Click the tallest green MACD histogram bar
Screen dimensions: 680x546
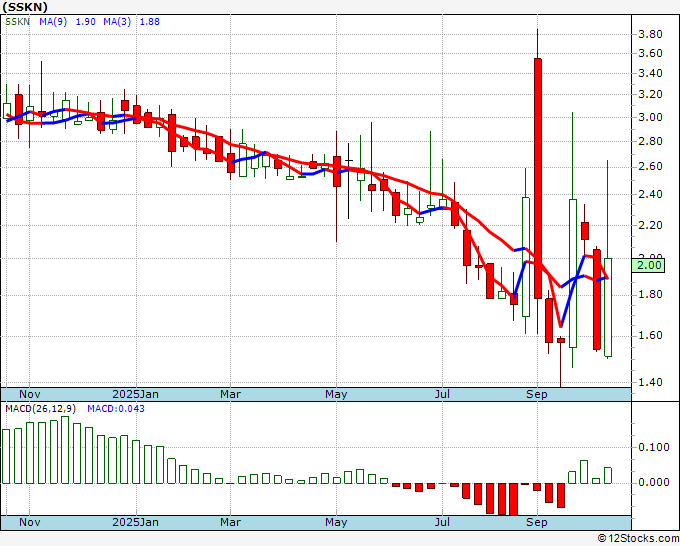coord(65,450)
